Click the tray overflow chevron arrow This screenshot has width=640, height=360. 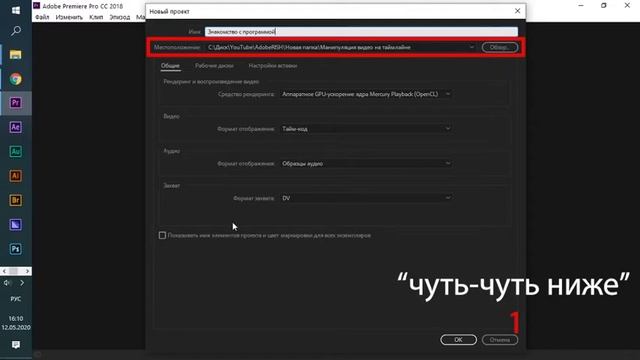(x=22, y=283)
